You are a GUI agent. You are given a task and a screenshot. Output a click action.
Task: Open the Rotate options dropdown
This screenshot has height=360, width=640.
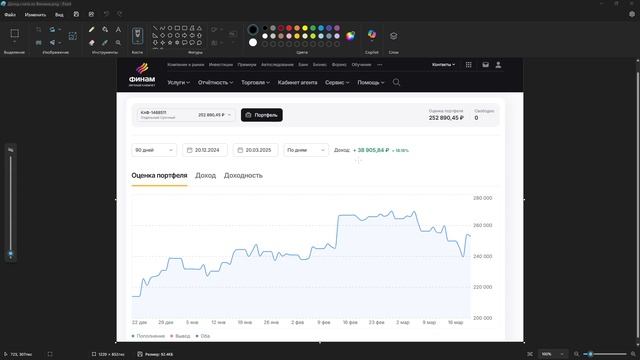60,29
